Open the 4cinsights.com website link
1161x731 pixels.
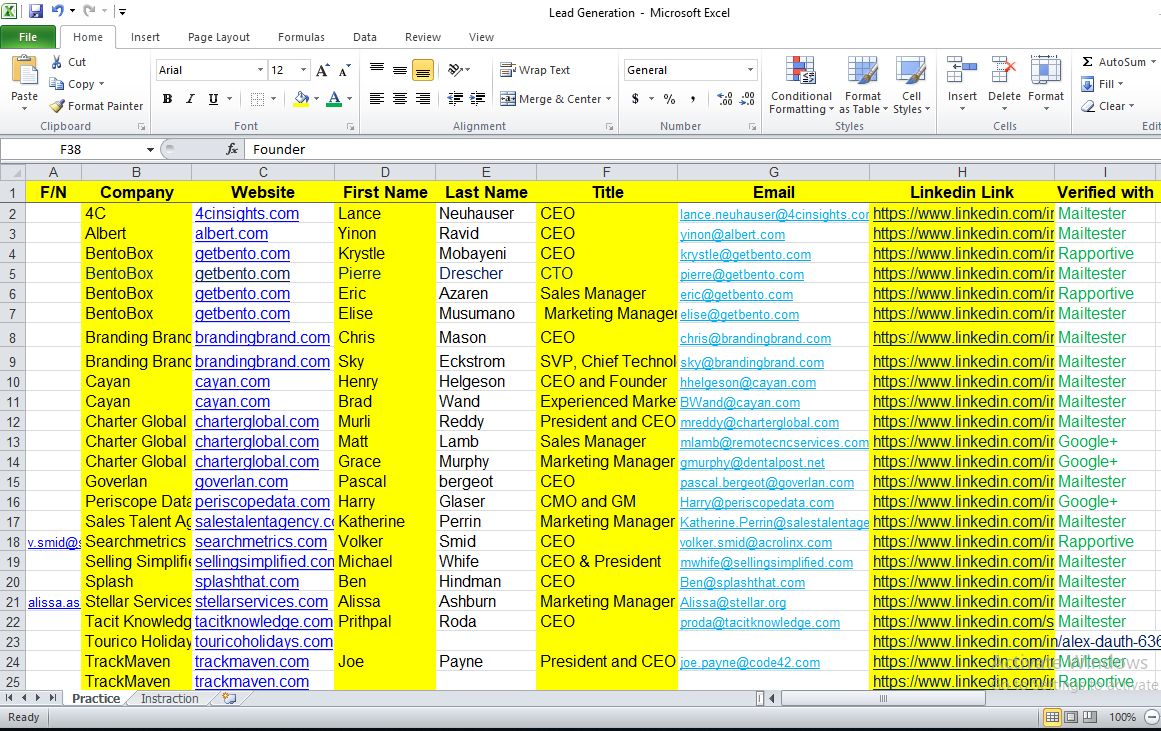pyautogui.click(x=247, y=213)
